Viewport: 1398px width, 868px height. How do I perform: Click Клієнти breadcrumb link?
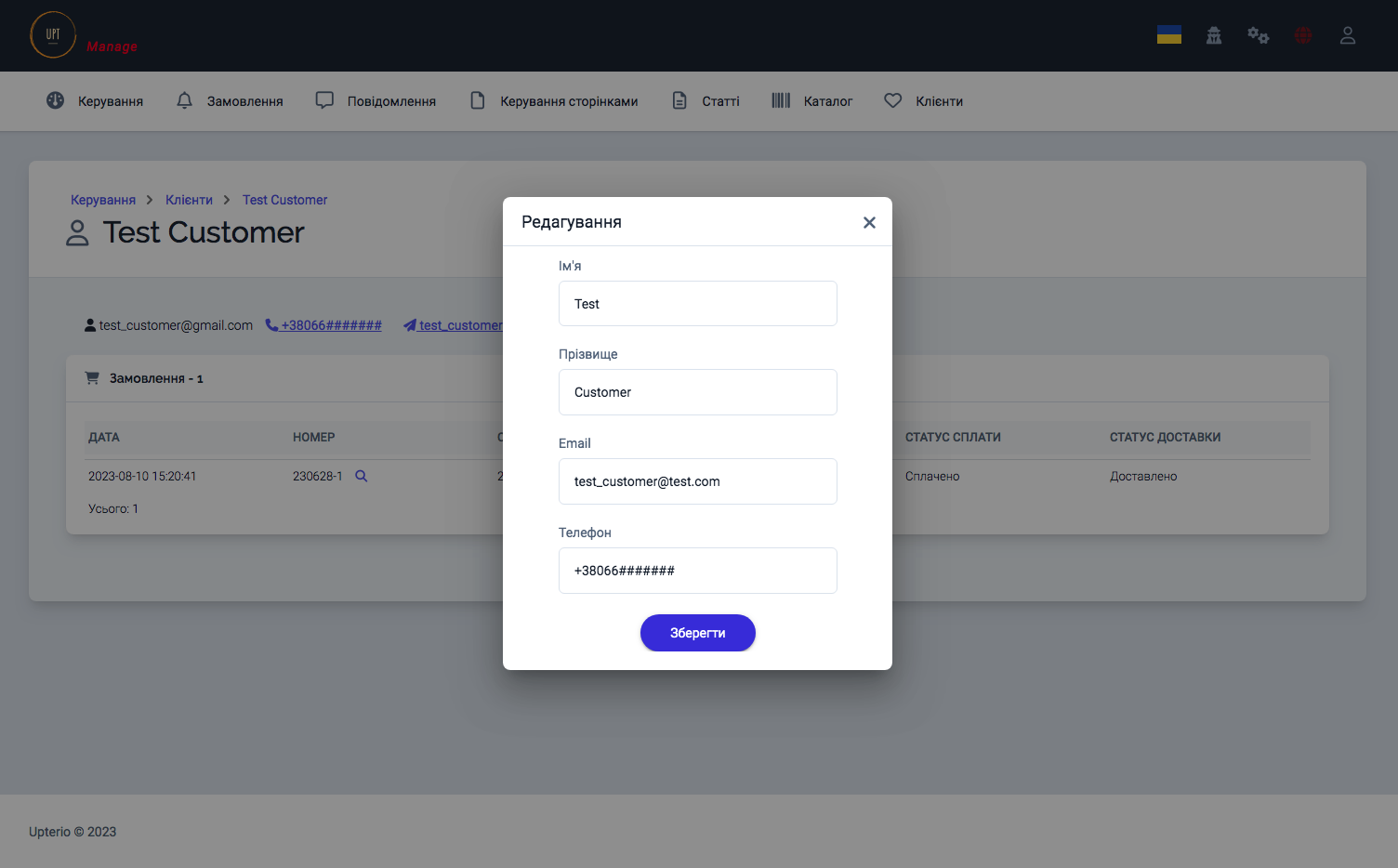189,200
